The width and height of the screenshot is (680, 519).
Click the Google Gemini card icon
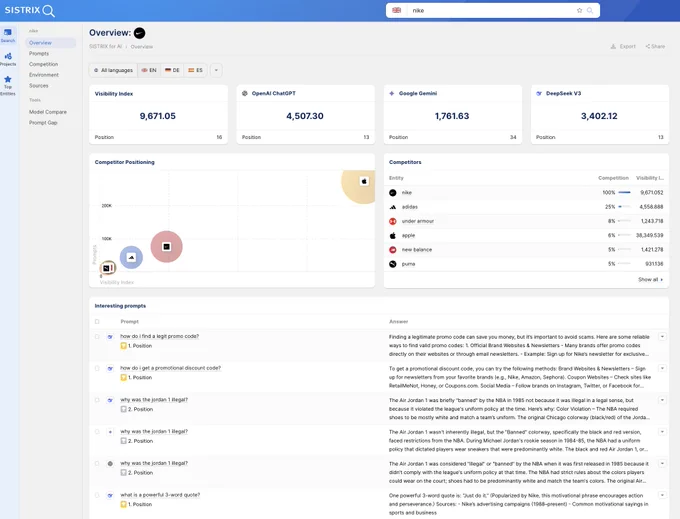coord(392,93)
